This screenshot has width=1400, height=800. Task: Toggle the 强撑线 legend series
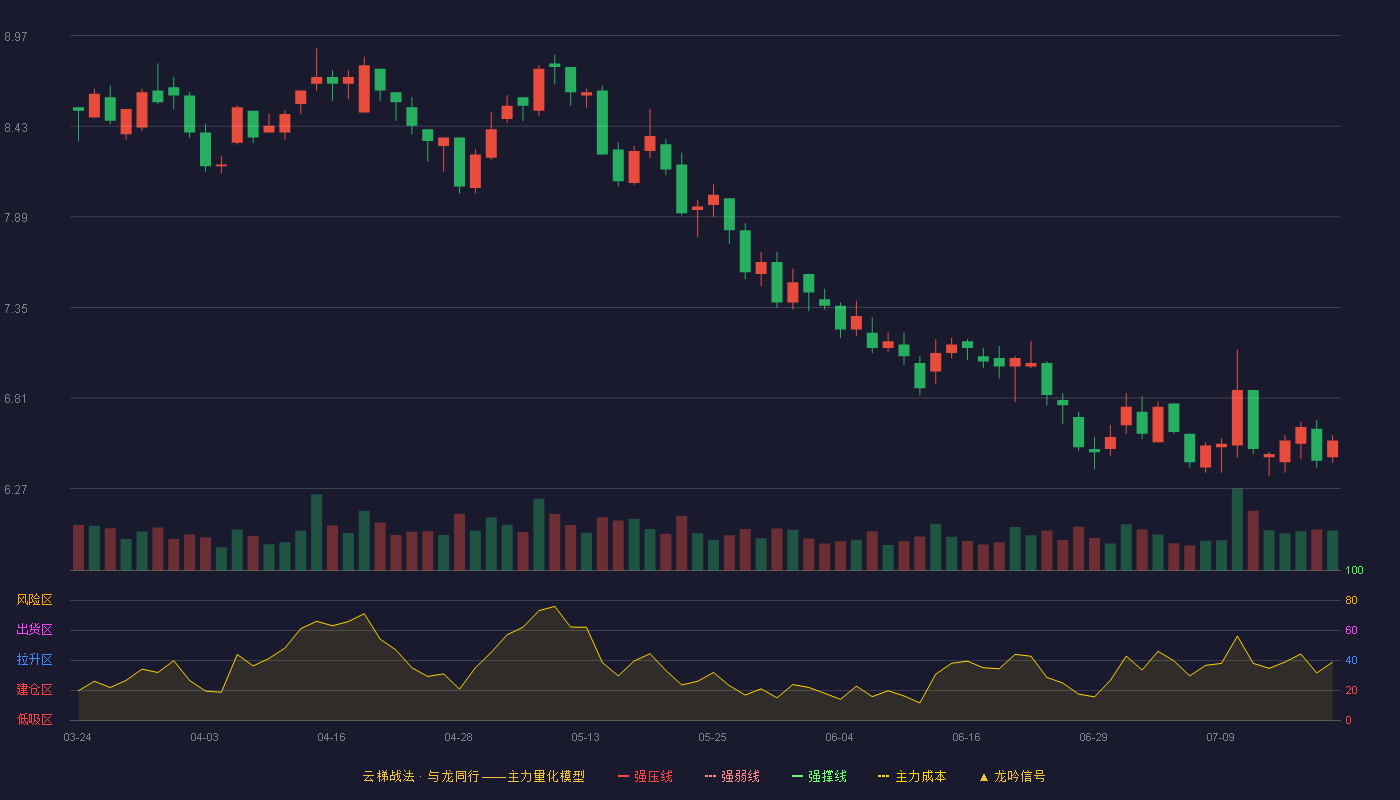819,776
